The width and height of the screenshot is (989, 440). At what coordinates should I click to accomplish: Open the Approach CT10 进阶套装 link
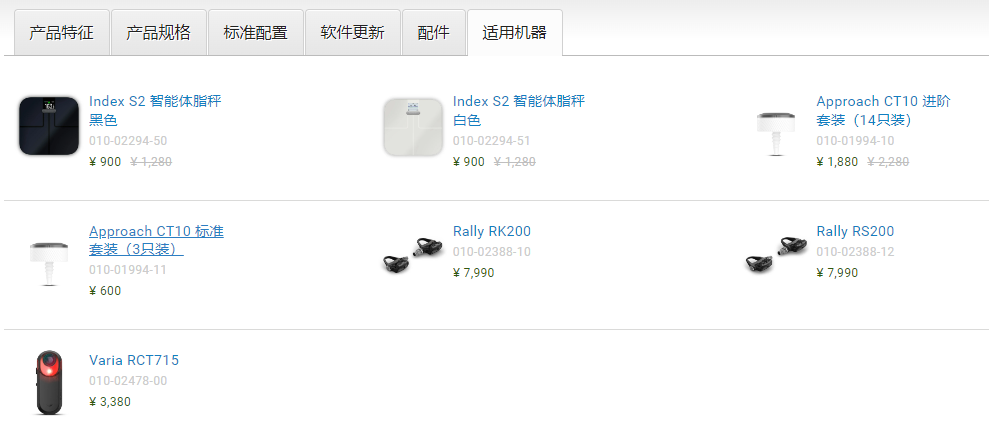tap(884, 110)
